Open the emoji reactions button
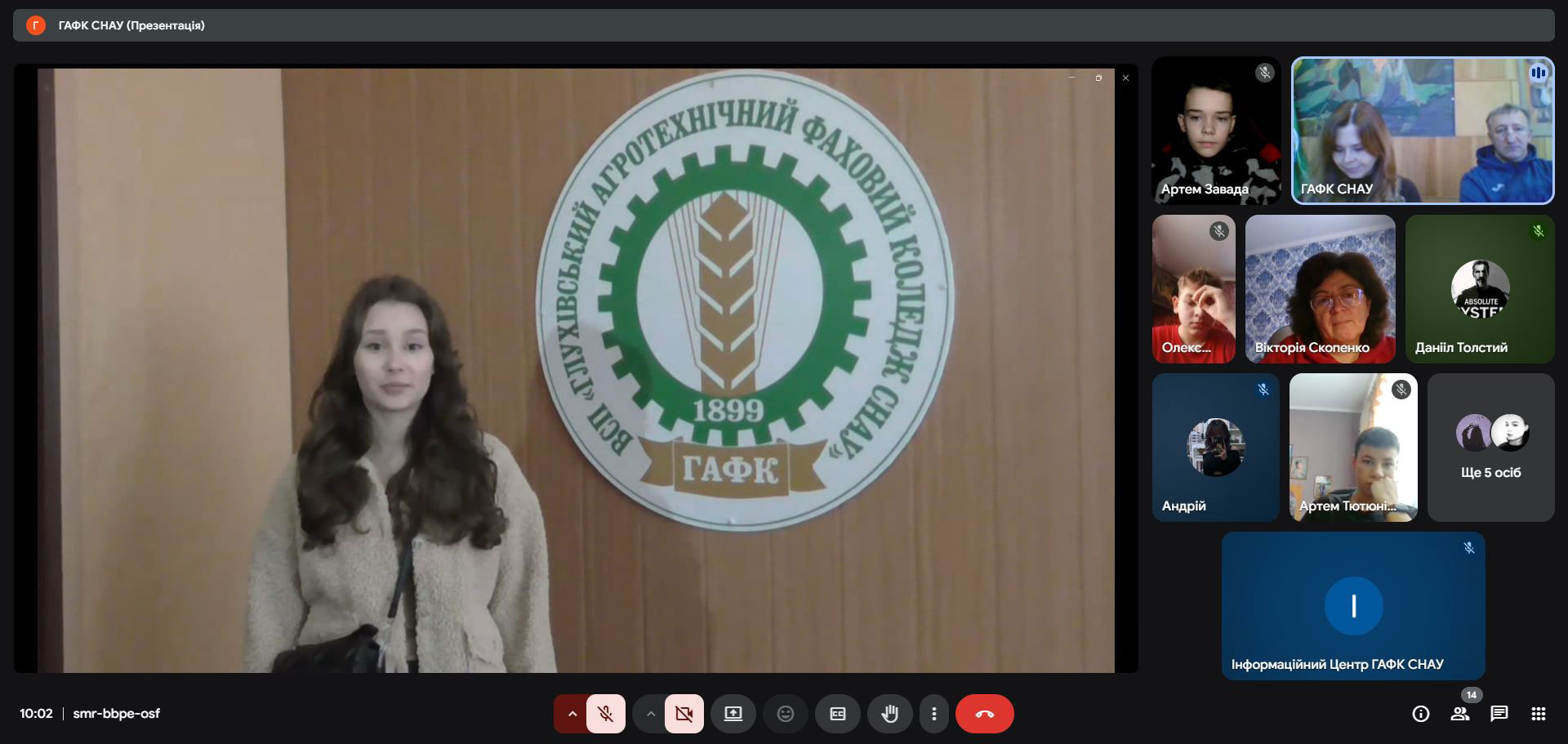 coord(785,714)
